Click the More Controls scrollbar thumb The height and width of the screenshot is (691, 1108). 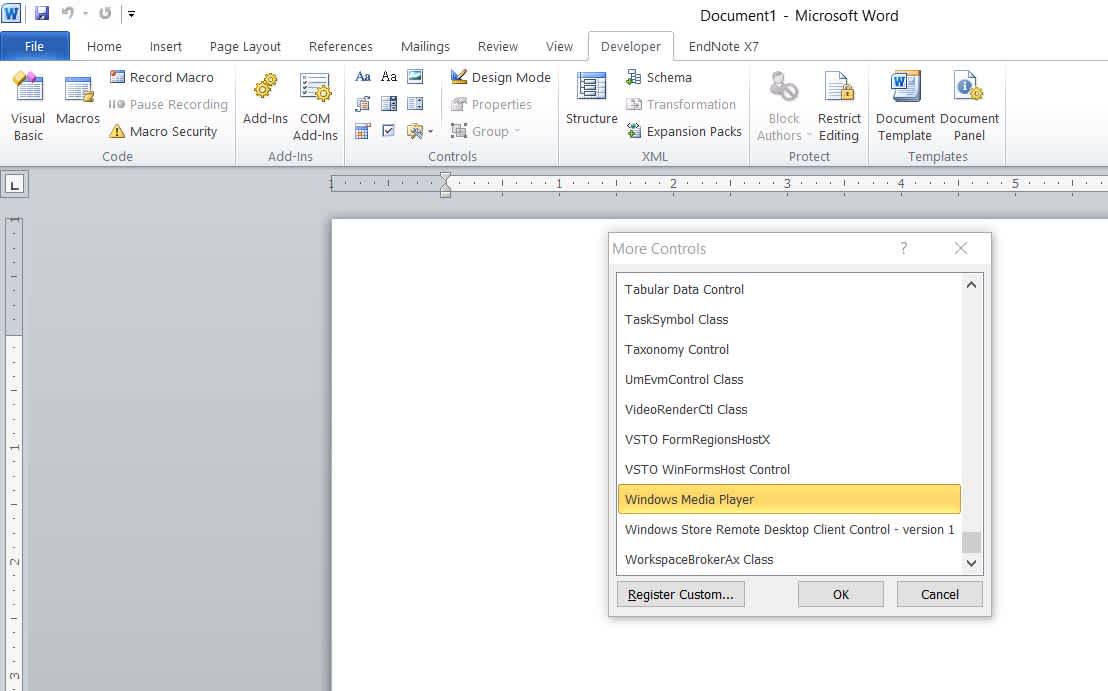point(971,542)
